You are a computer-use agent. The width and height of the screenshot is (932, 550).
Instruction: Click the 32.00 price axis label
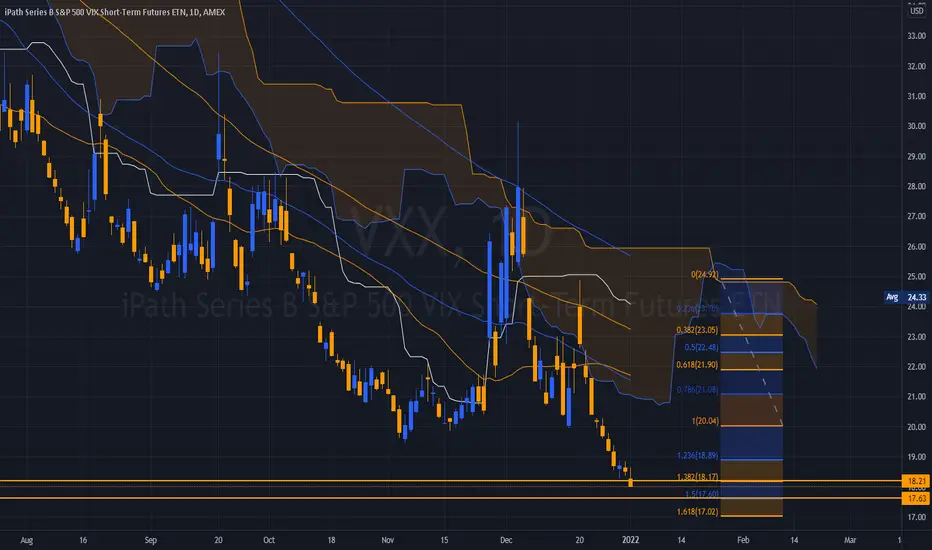pyautogui.click(x=917, y=66)
